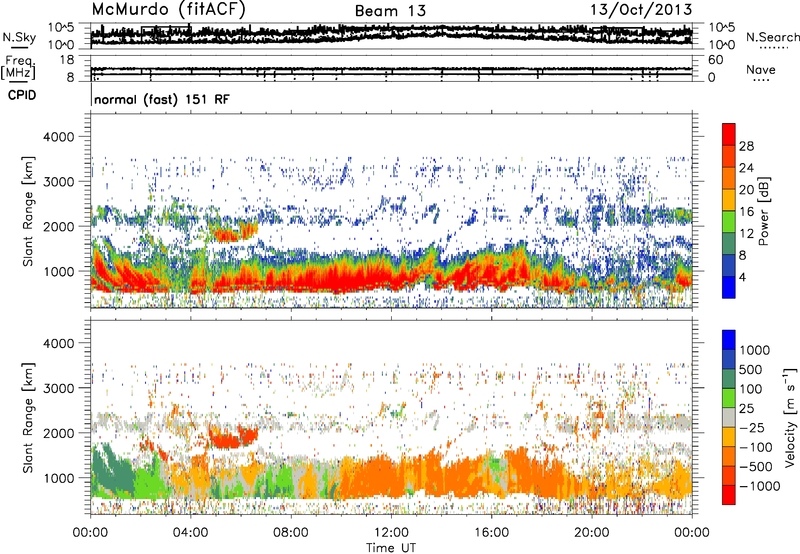Screen dimensions: 800x554
Task: Click the 'Nave' legend label
Action: (761, 70)
